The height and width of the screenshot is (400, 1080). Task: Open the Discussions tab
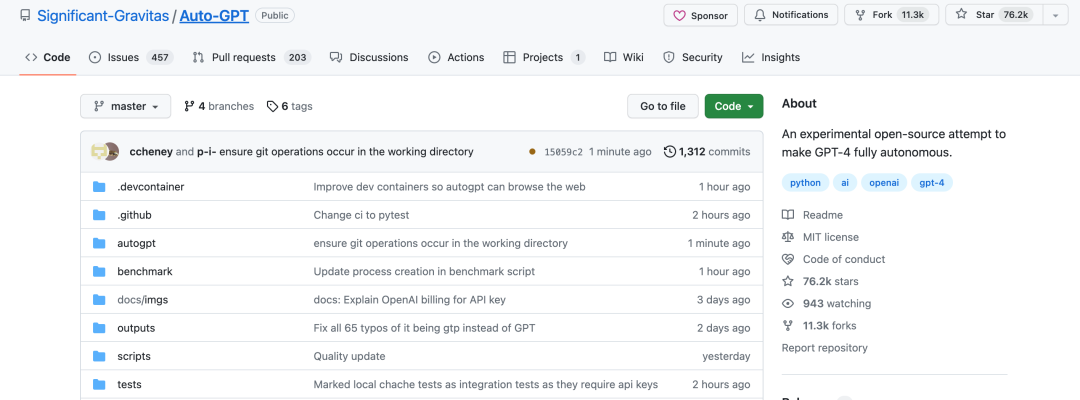368,57
